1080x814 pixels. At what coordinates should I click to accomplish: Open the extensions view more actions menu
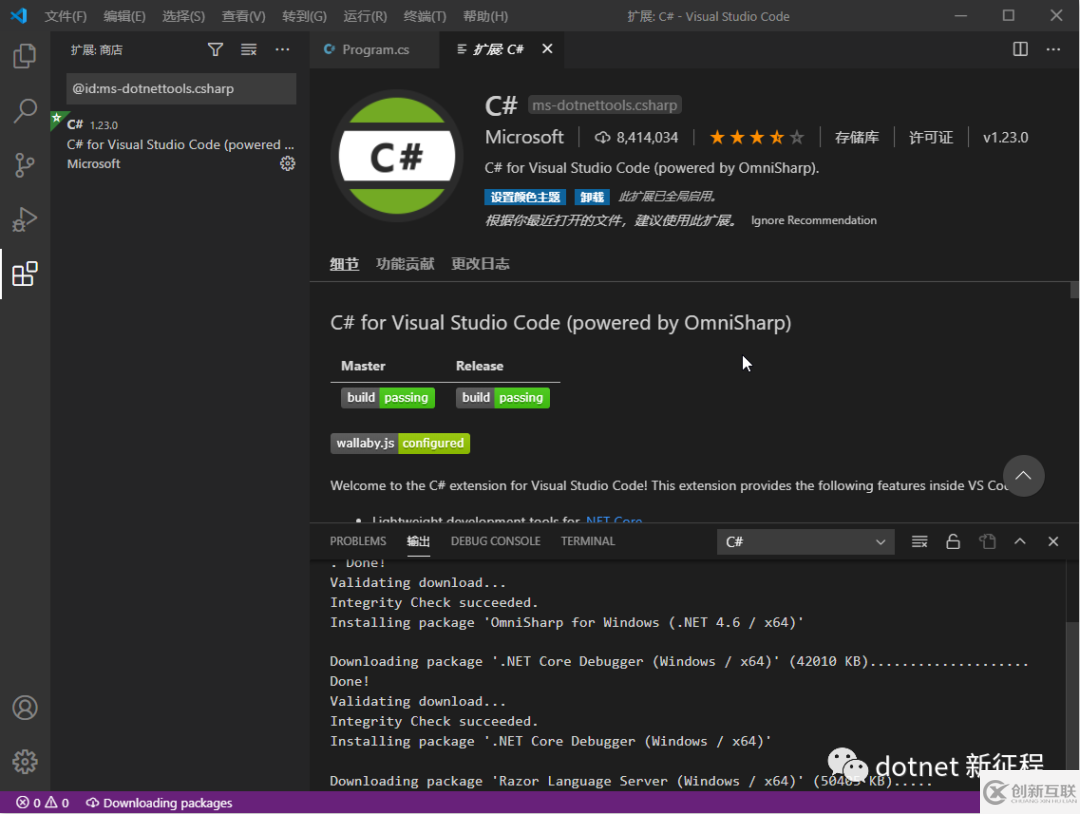pyautogui.click(x=283, y=49)
